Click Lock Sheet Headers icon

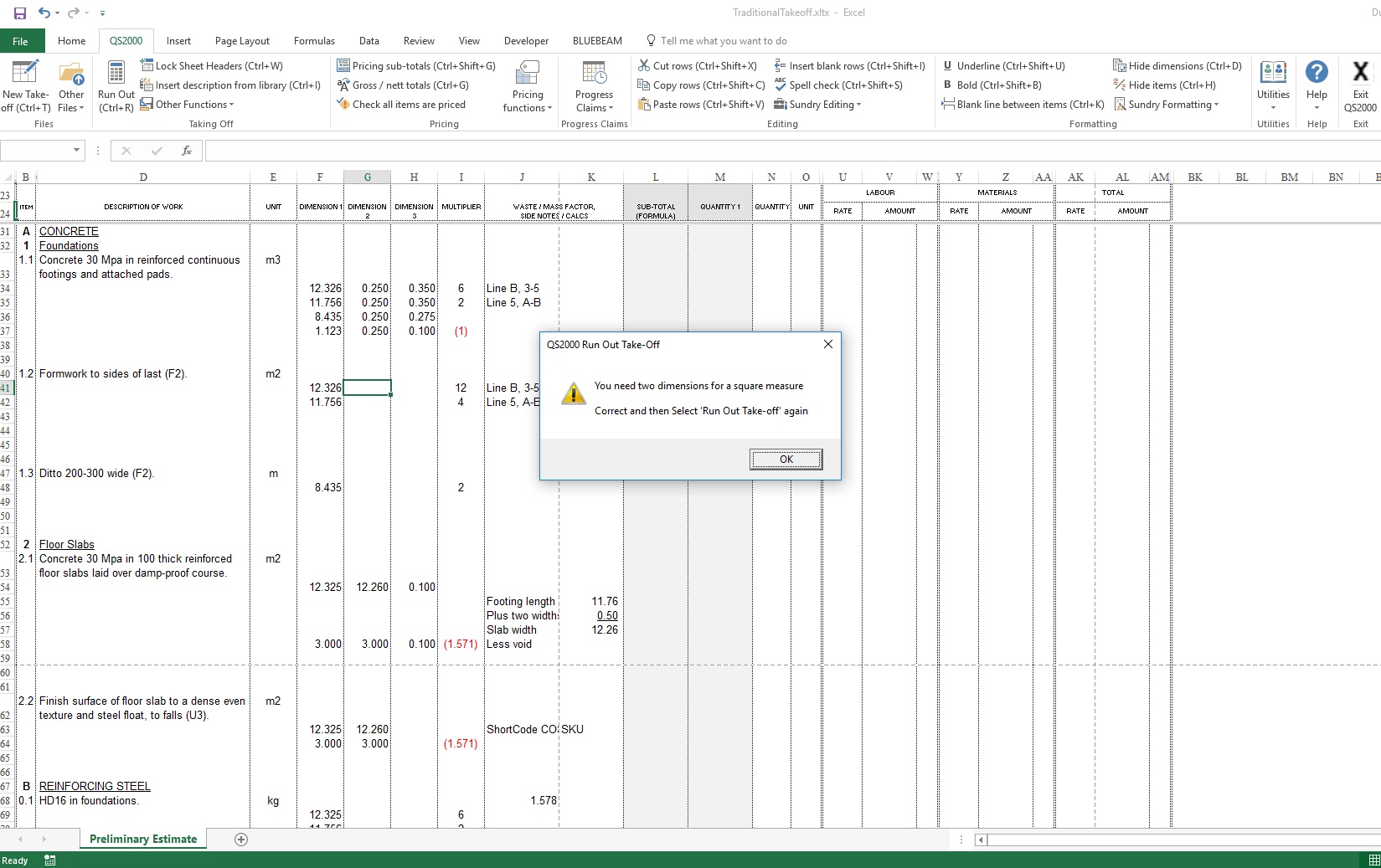coord(147,65)
